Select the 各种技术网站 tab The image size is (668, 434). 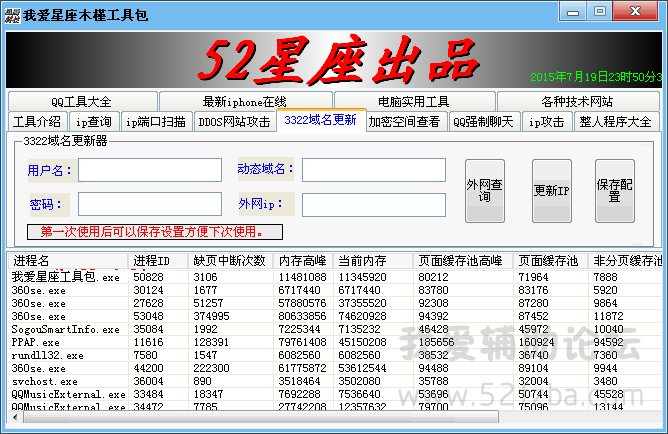[x=578, y=101]
